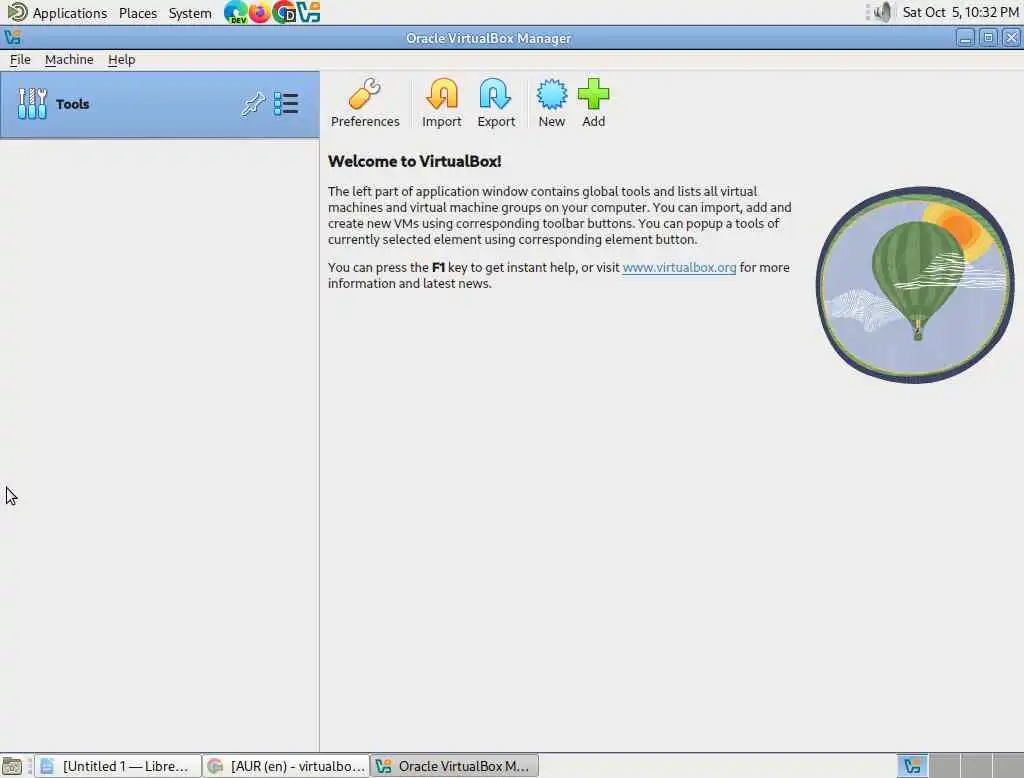
Task: Click the volume speaker icon
Action: coord(882,12)
